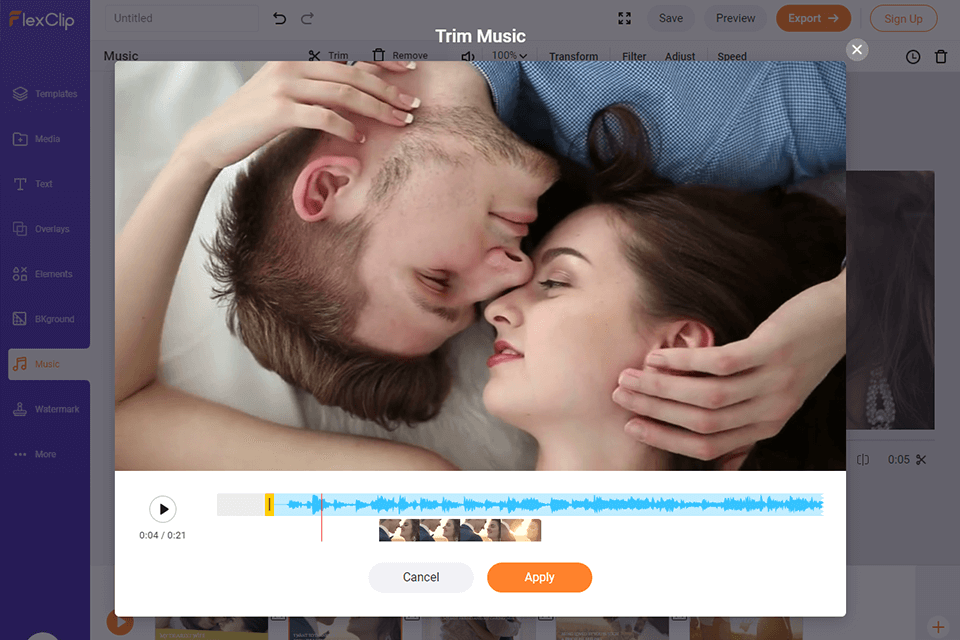The image size is (960, 640).
Task: Close the Trim Music dialog
Action: [x=857, y=50]
